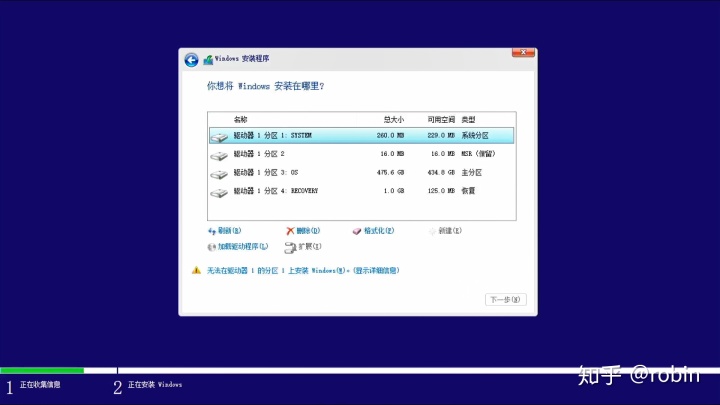Open 加载驱动程序(L) load driver link
The image size is (720, 405).
pos(242,247)
